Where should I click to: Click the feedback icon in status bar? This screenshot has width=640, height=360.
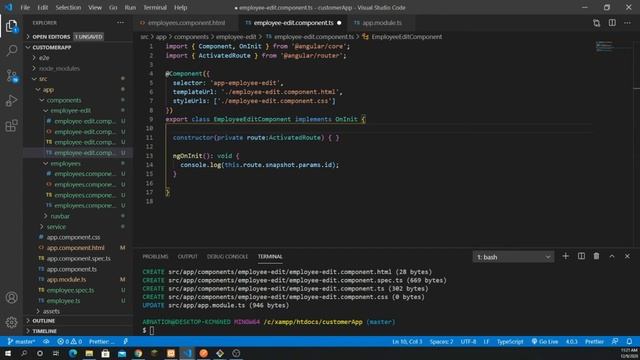click(x=615, y=342)
